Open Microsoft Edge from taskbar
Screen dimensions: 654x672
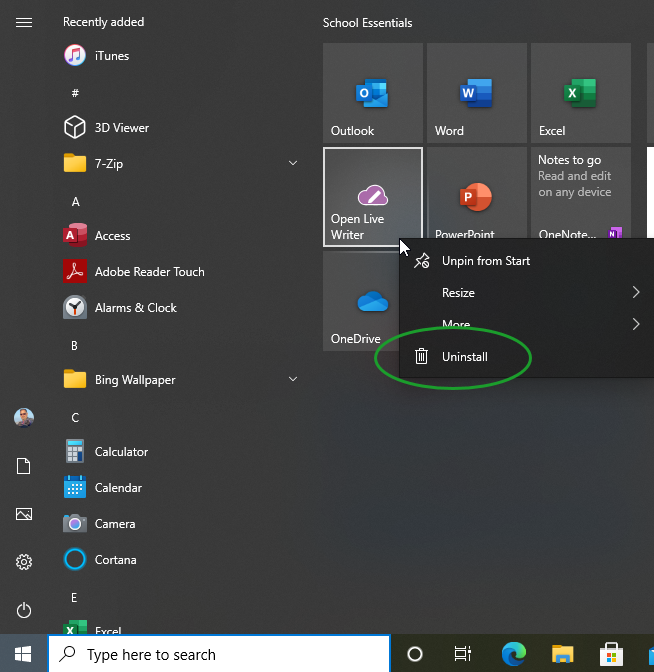pos(514,655)
